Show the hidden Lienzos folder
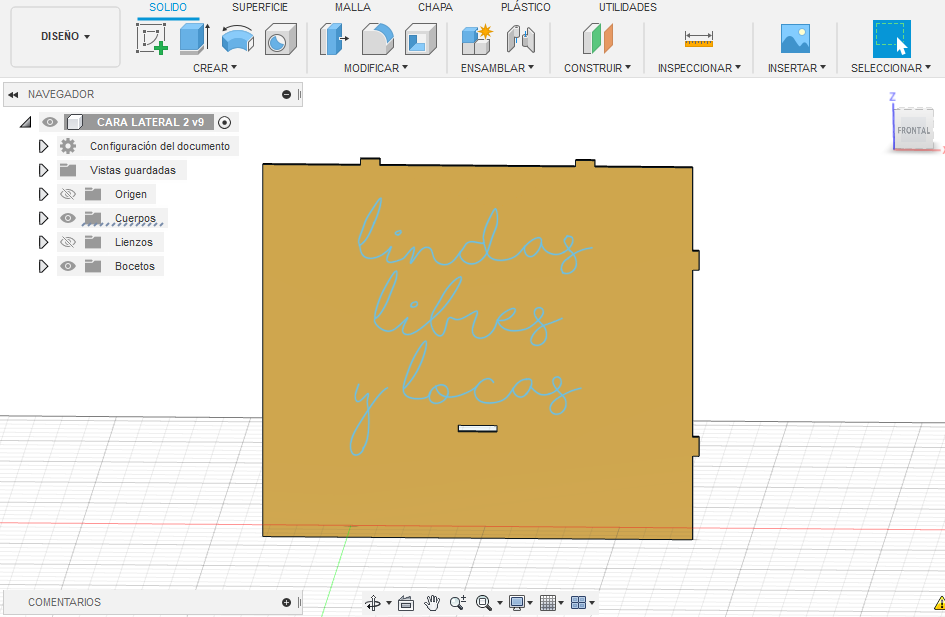This screenshot has height=617, width=945. pos(68,242)
